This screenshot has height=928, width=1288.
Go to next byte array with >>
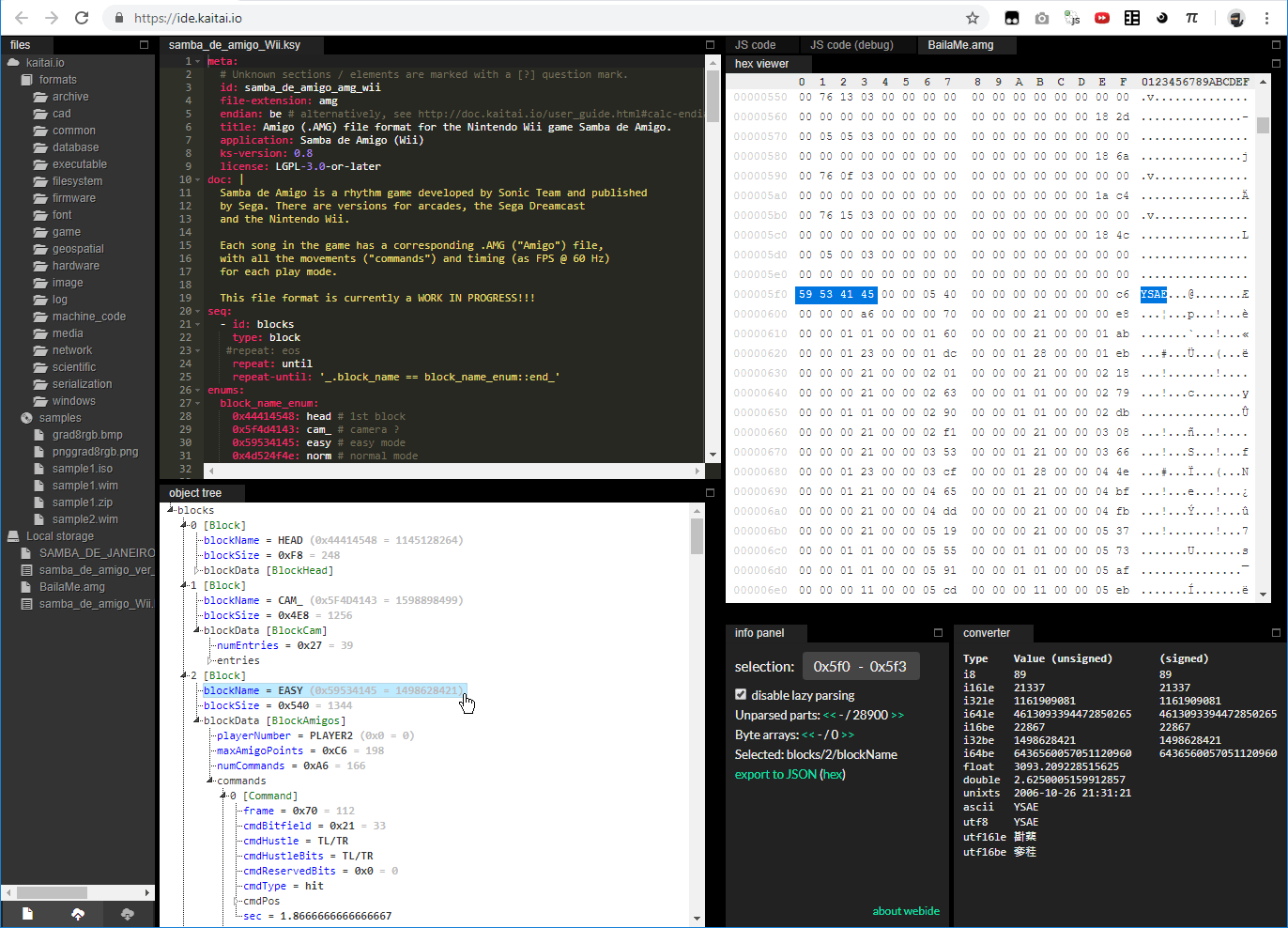click(848, 735)
